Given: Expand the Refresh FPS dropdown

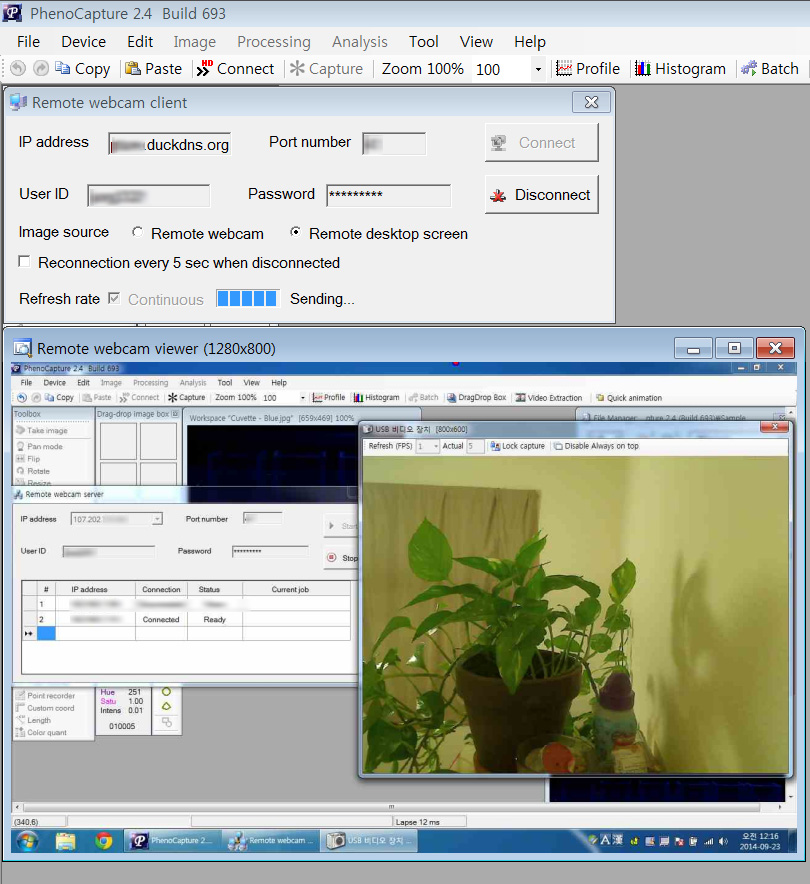Looking at the screenshot, I should click(434, 446).
